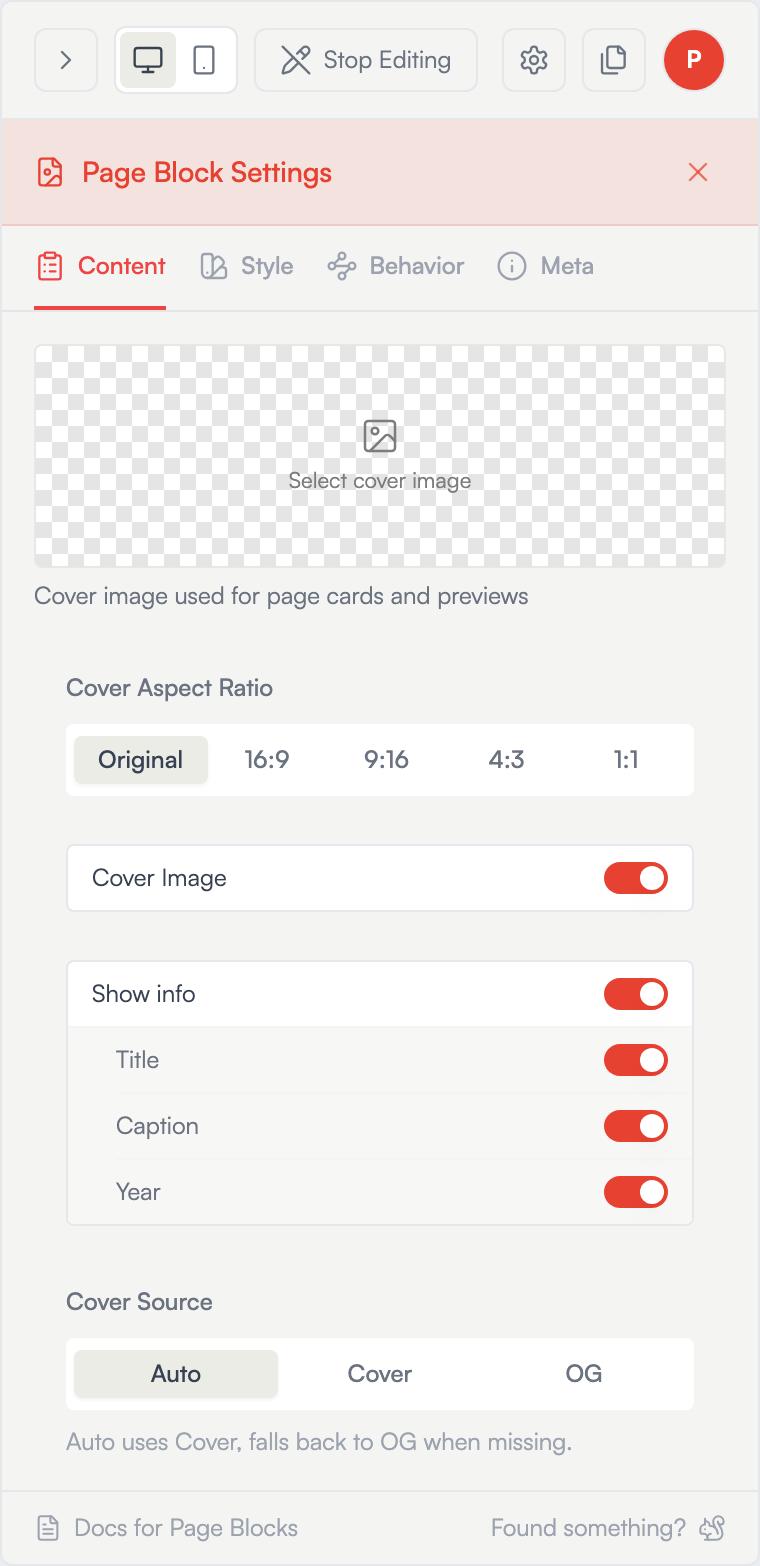Screen dimensions: 760x1566
Task: Open the Content tab
Action: 100,266
